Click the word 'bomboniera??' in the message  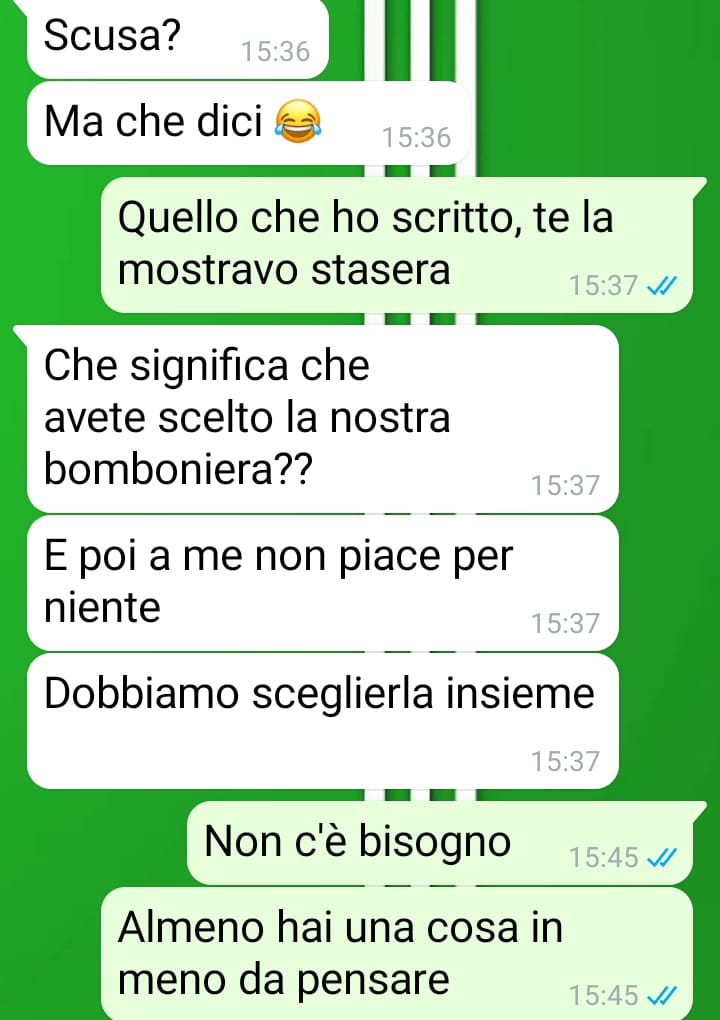click(x=178, y=468)
